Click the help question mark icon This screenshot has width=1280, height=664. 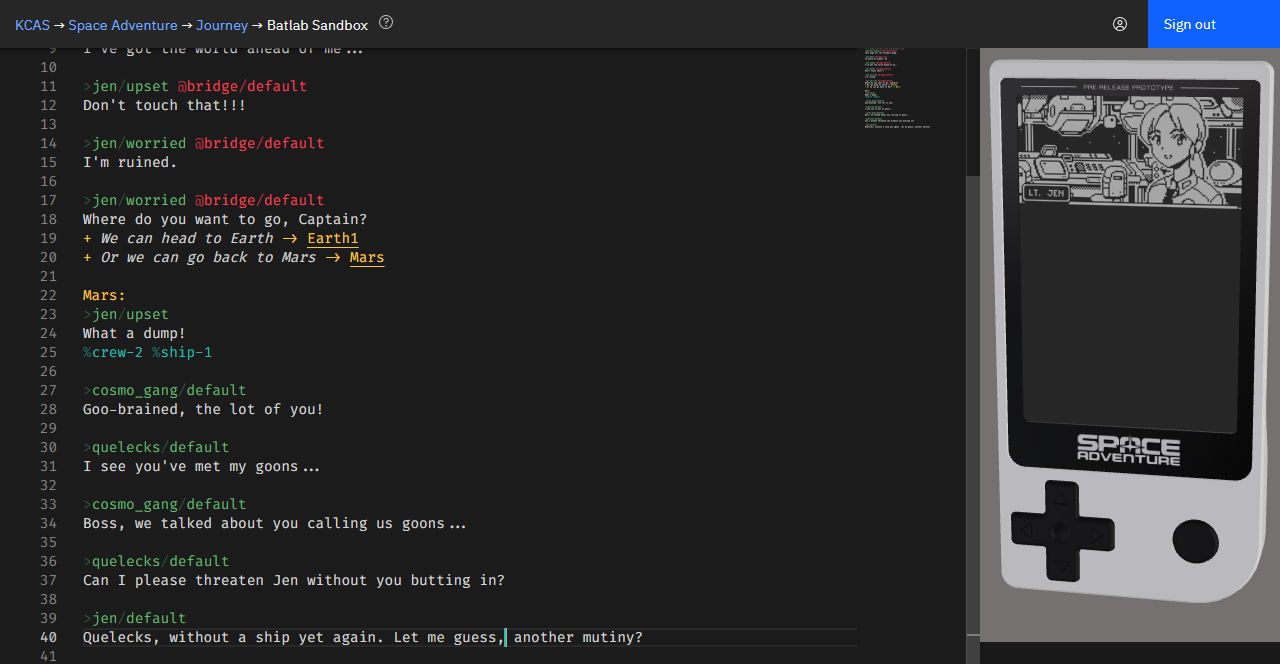tap(386, 23)
